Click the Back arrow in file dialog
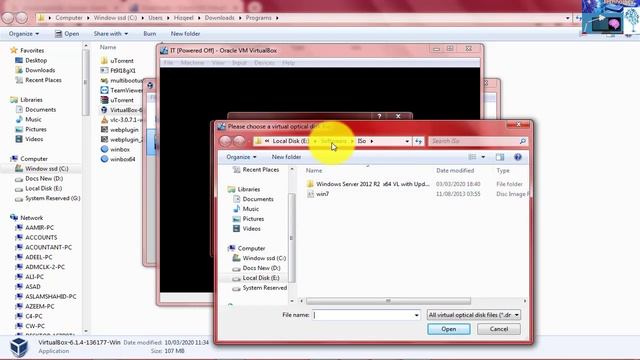The height and width of the screenshot is (360, 640). coord(225,141)
